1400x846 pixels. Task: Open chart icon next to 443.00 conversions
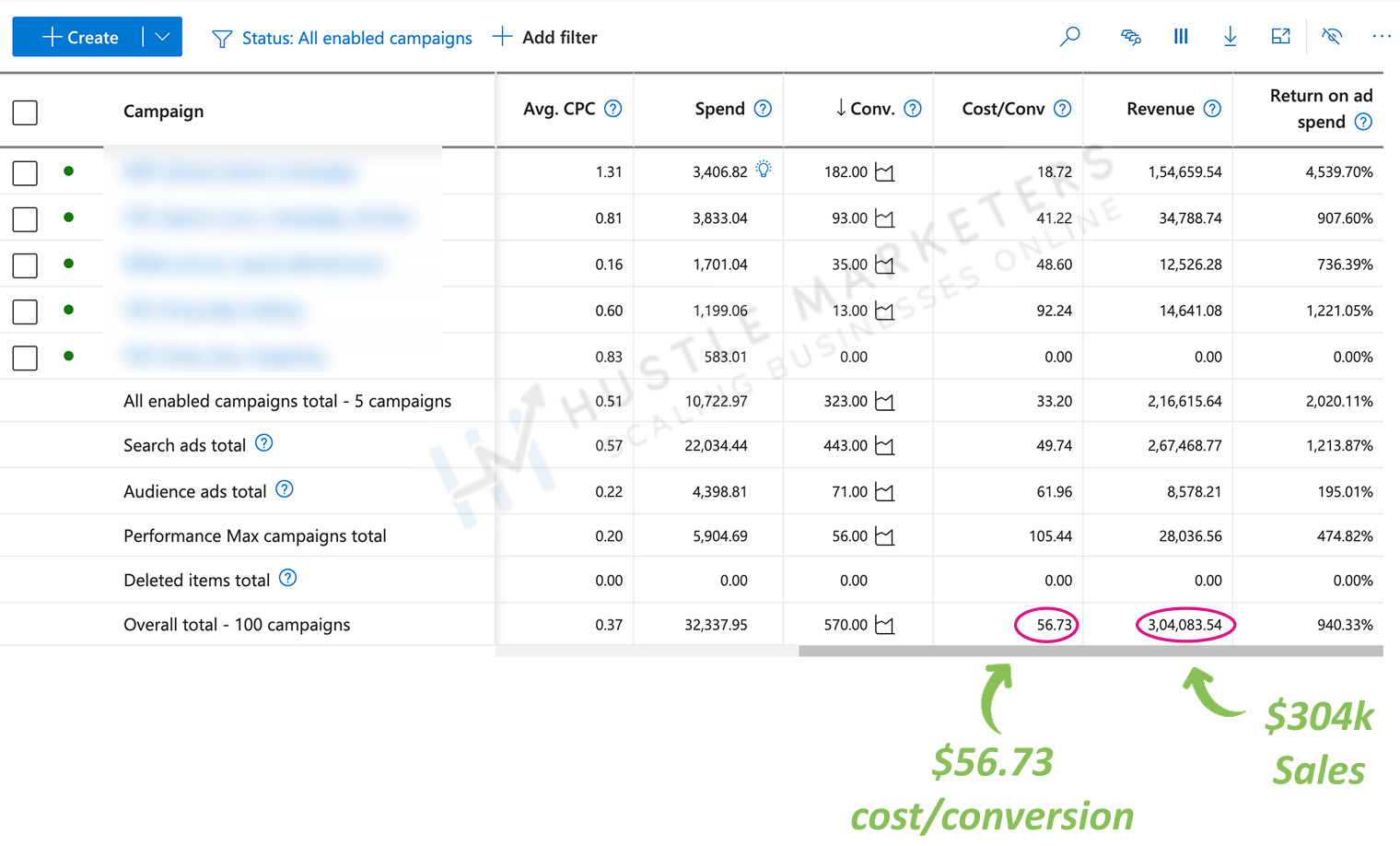(x=884, y=446)
